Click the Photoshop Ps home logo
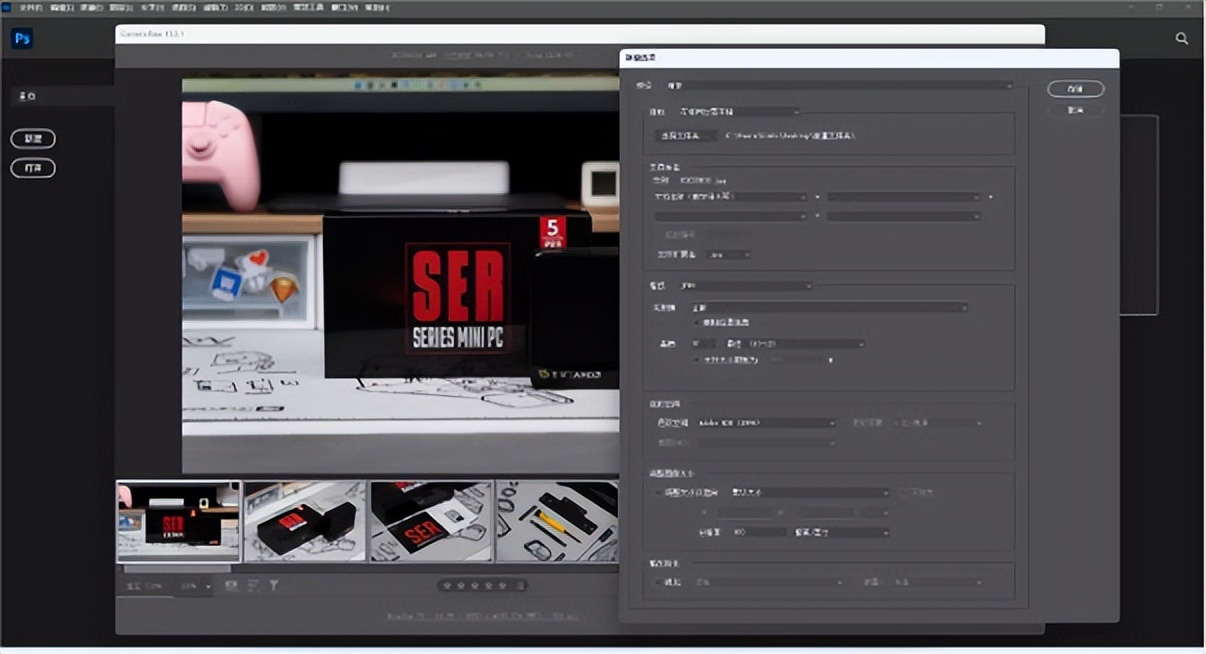 [x=22, y=39]
